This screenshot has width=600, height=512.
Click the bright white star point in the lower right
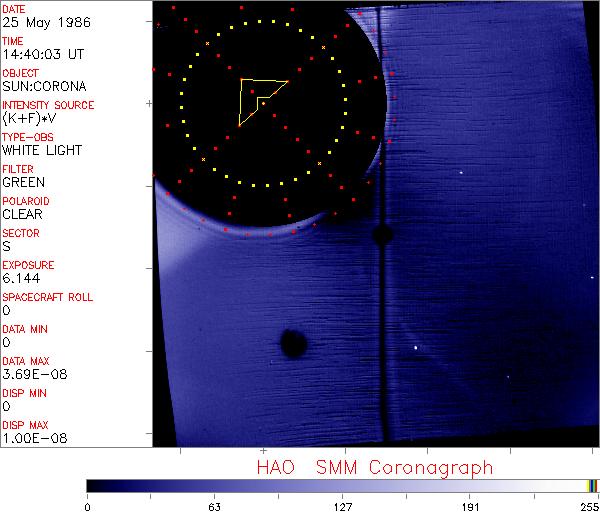415,348
